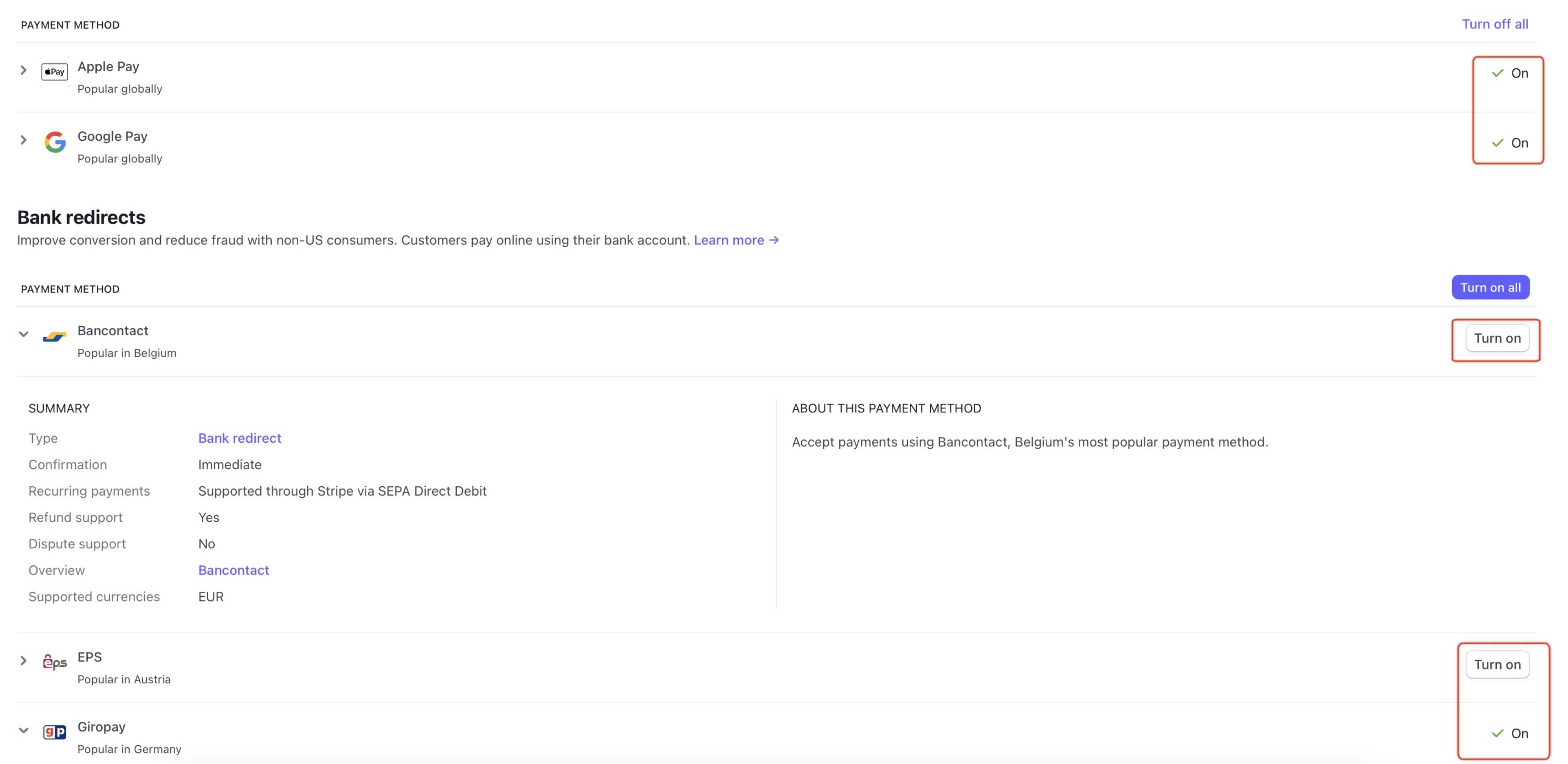Open the Bank redirect type link
1568x764 pixels.
[x=240, y=438]
